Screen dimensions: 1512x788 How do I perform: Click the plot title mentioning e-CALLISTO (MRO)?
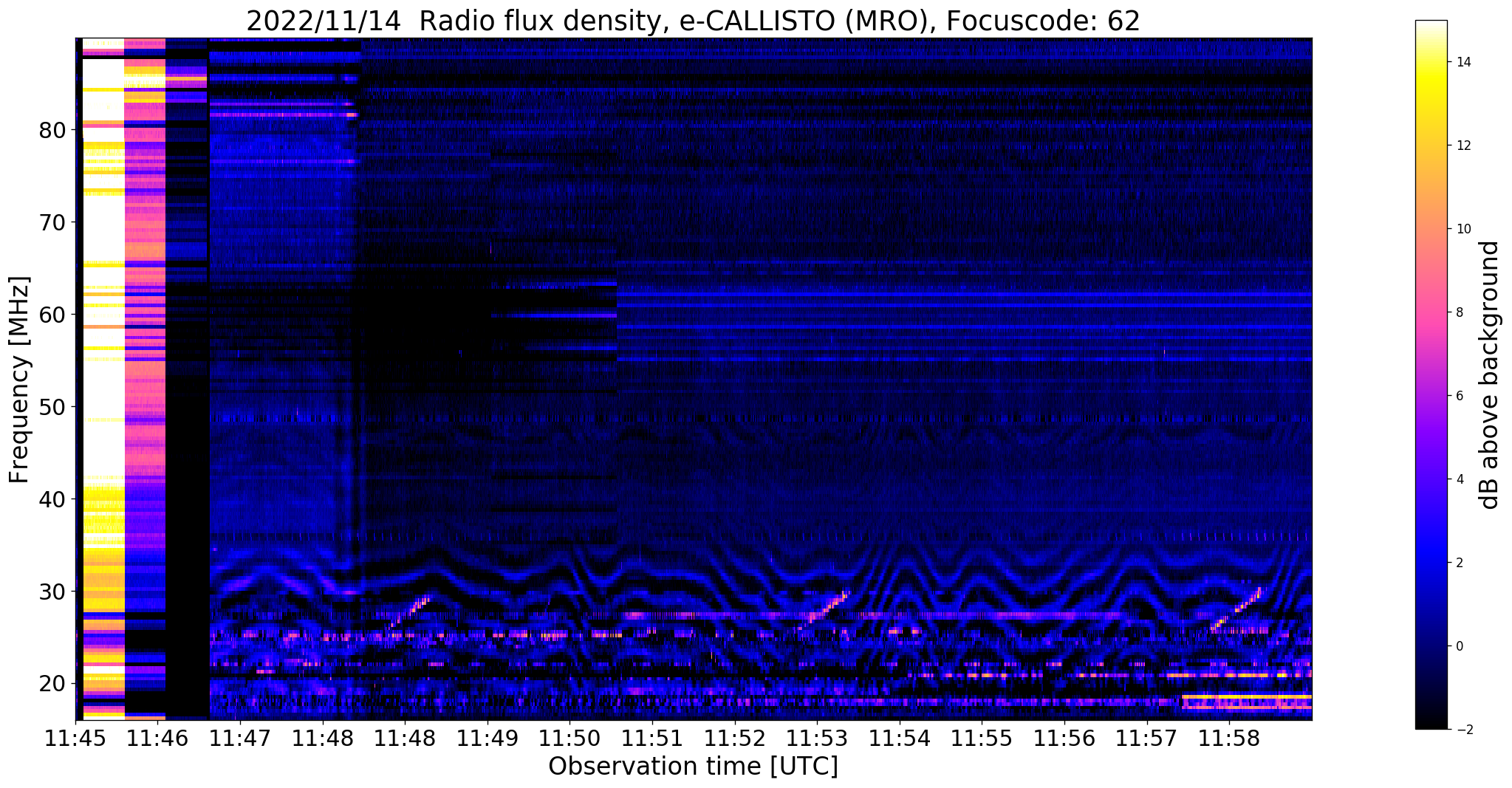coord(693,21)
